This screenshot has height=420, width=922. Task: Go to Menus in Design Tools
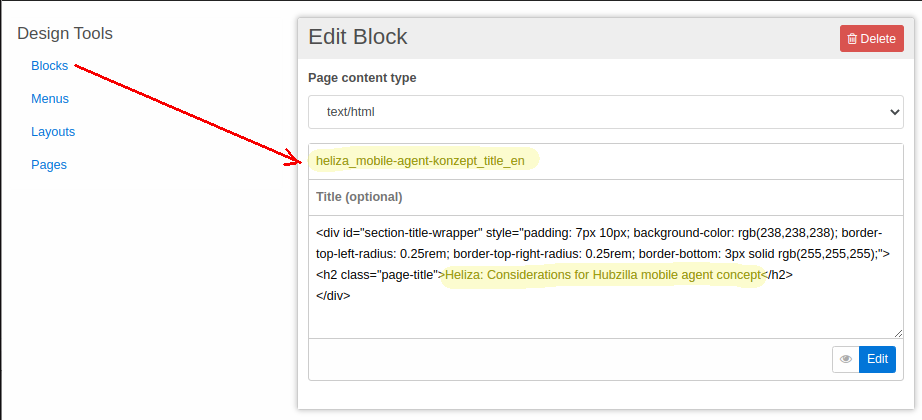(50, 99)
